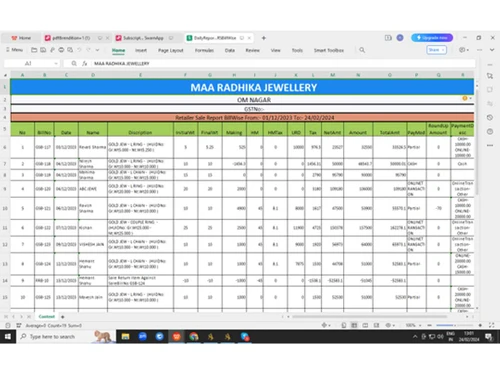Open the Review ribbon tab
The image size is (500, 375).
[x=253, y=50]
